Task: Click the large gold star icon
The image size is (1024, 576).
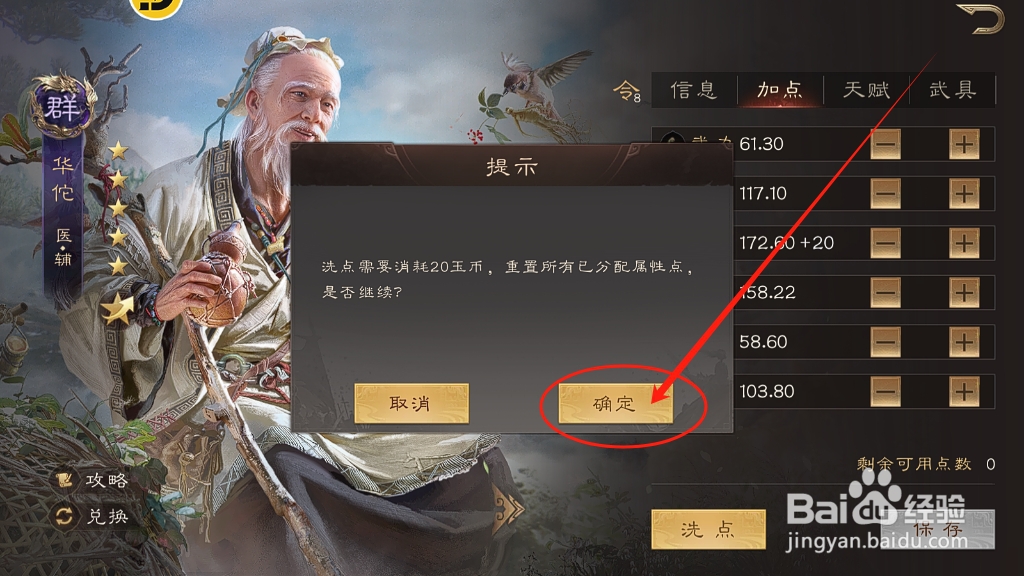Action: pos(118,308)
